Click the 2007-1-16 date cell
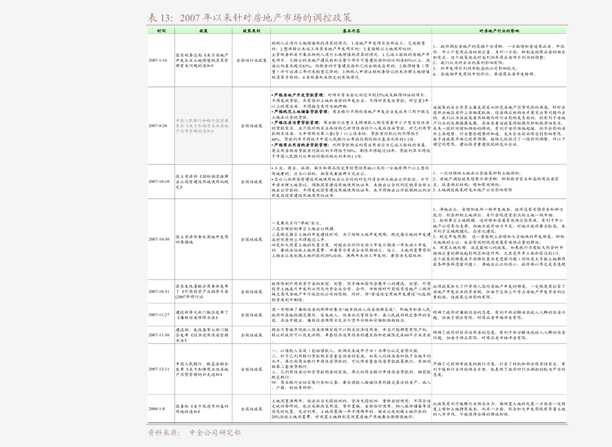This screenshot has height=447, width=612. (x=158, y=61)
